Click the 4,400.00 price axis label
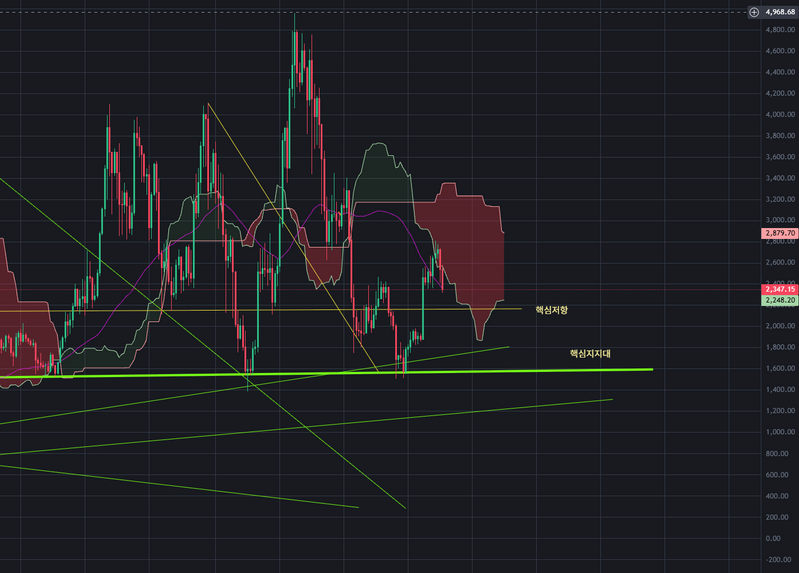 (780, 72)
